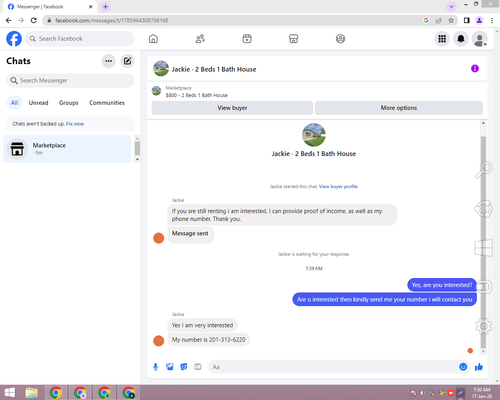
Task: Open the emoji picker in message box
Action: [463, 367]
